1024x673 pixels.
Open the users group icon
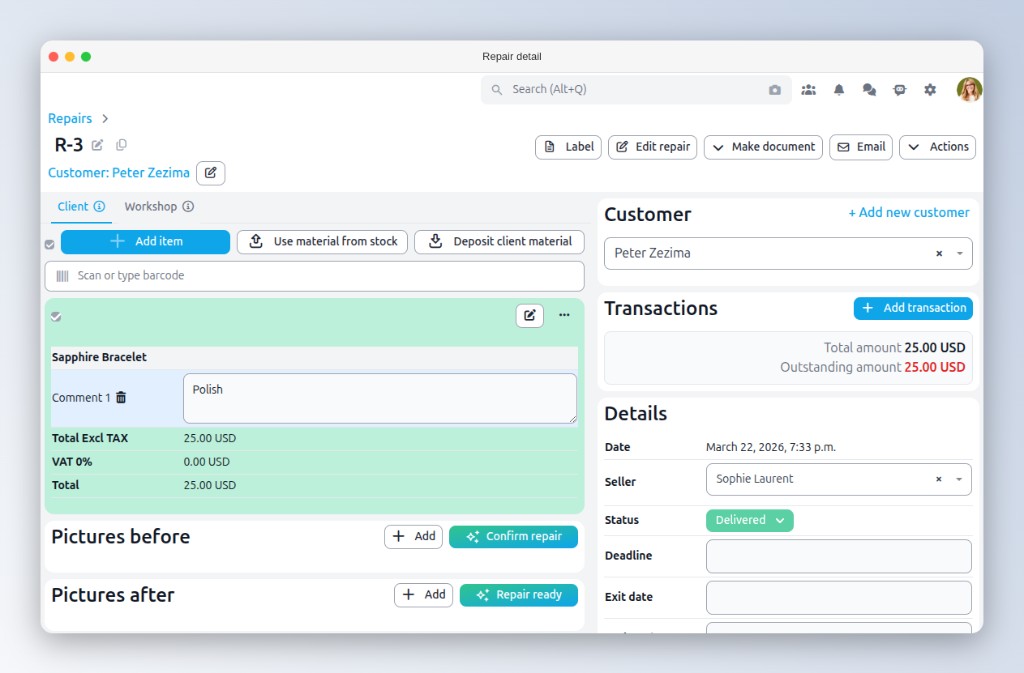(808, 90)
